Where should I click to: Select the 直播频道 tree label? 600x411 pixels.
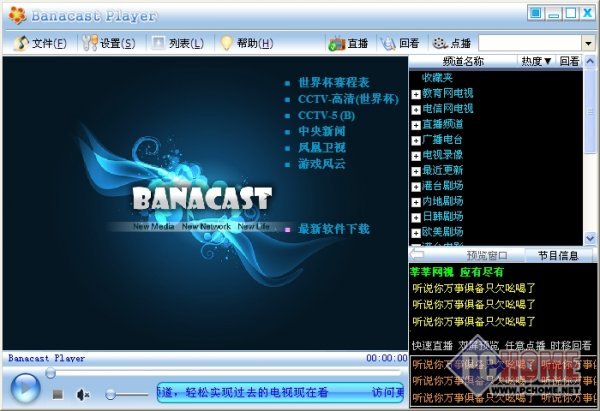click(x=443, y=124)
